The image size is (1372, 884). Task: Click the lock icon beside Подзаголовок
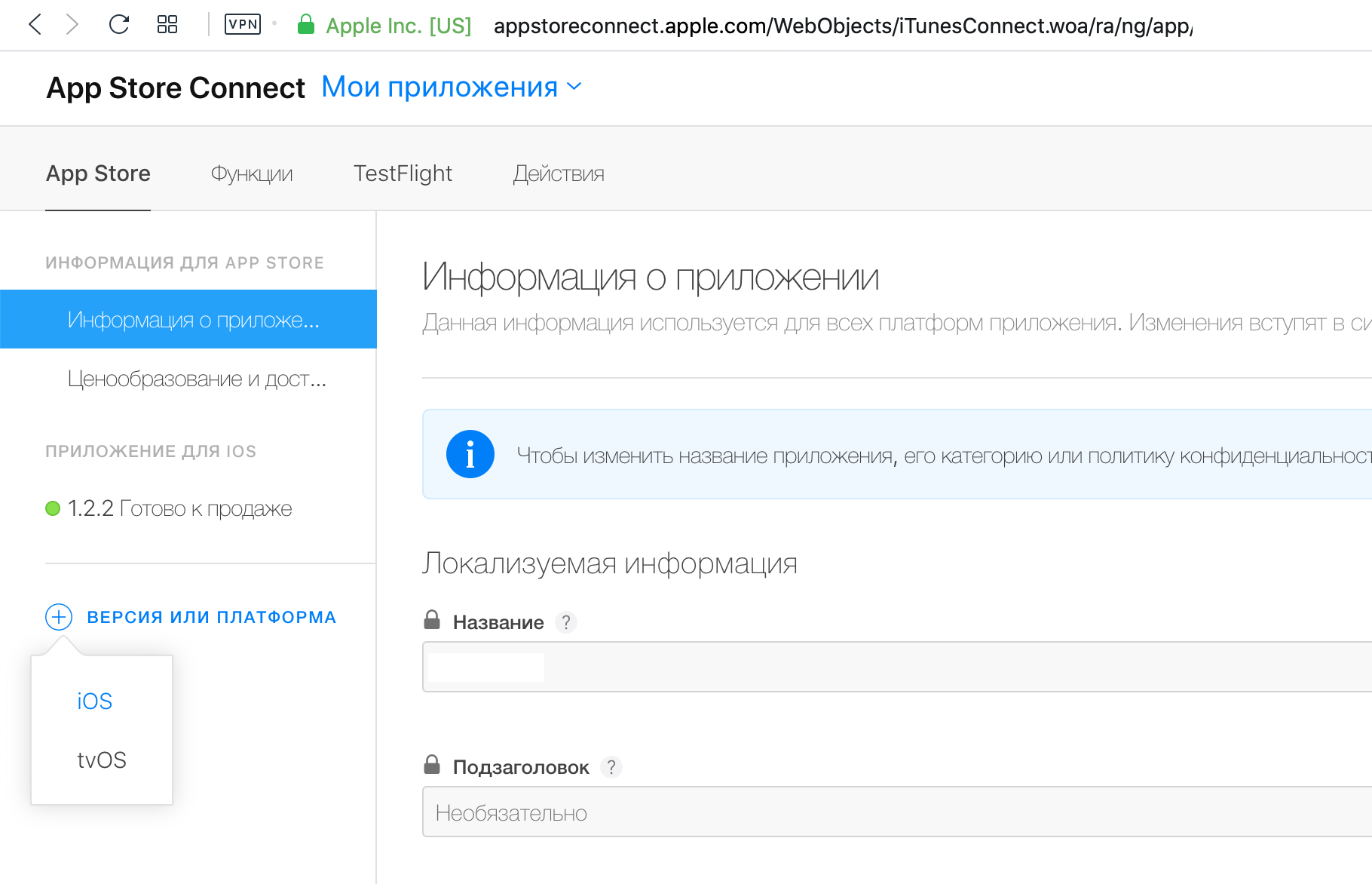pyautogui.click(x=432, y=765)
